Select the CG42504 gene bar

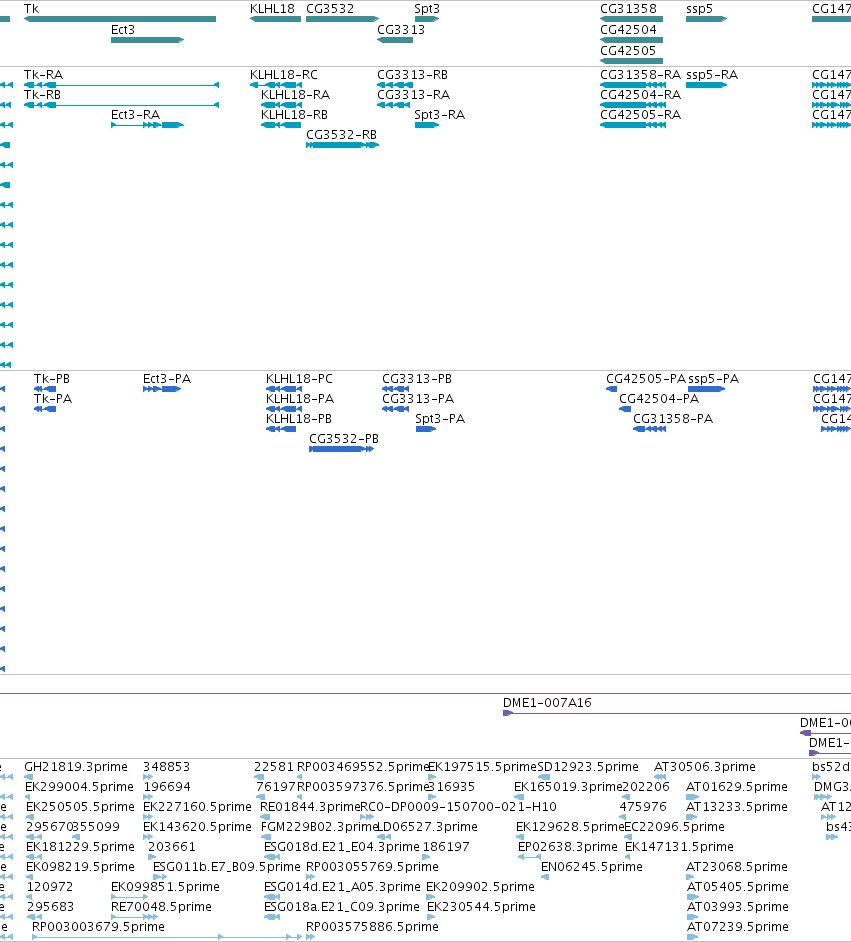tap(631, 40)
